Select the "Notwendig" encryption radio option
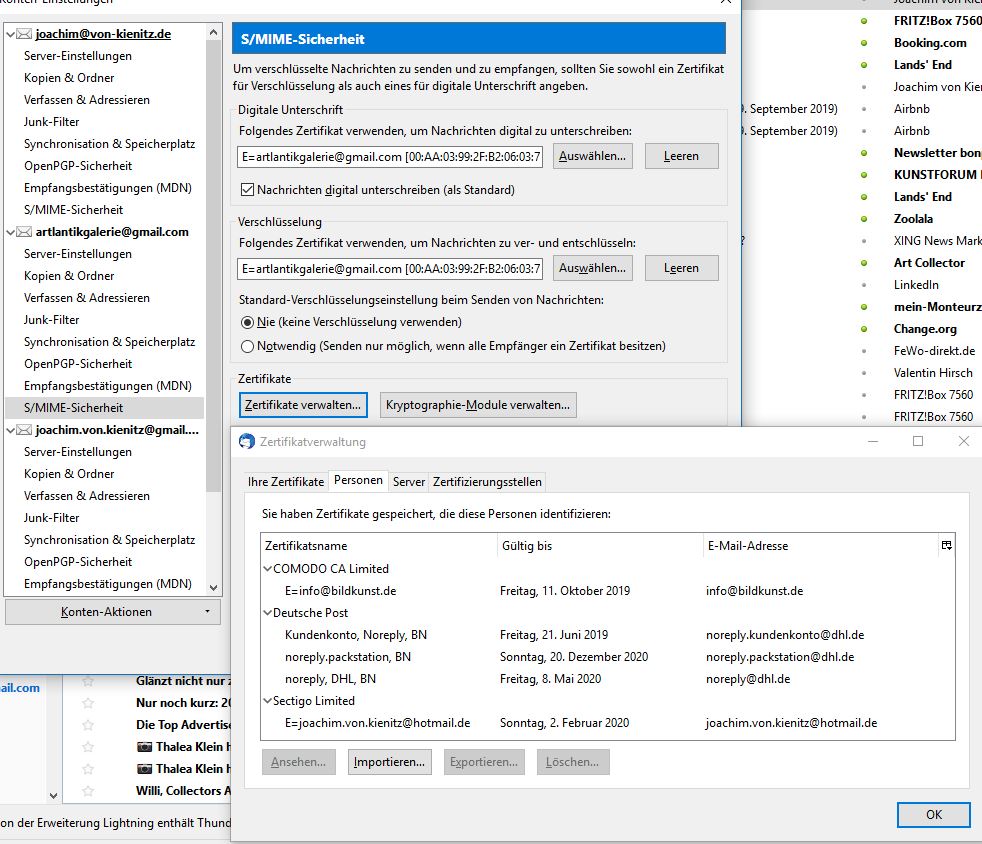 [x=248, y=346]
